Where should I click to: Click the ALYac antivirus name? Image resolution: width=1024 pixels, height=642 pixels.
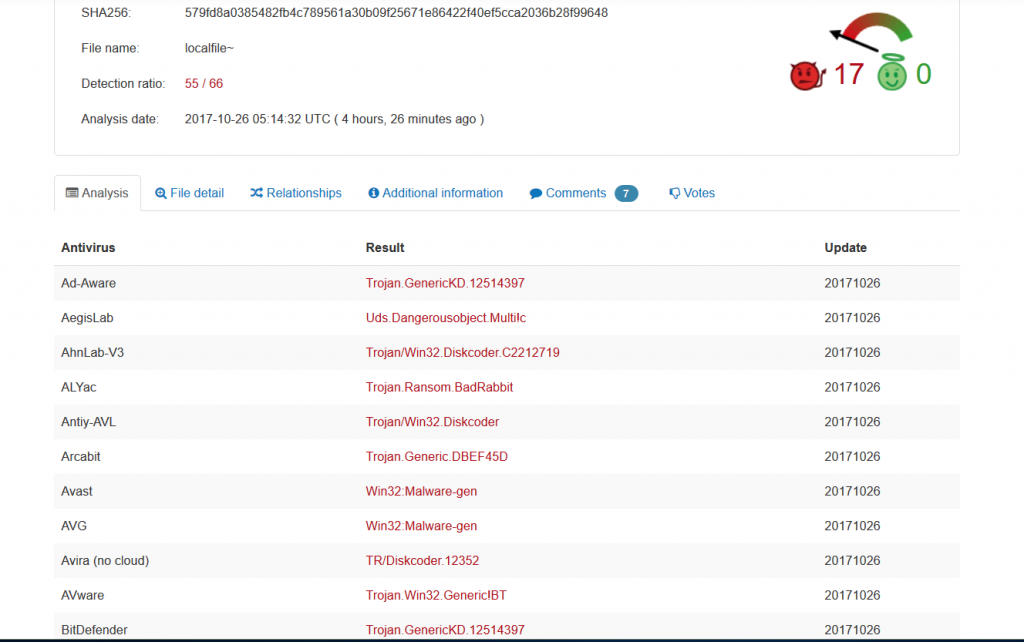point(78,387)
